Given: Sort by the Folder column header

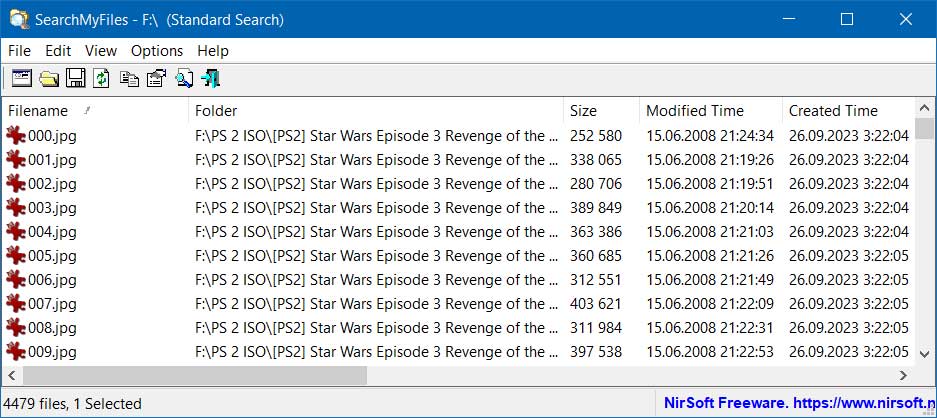Looking at the screenshot, I should 376,111.
